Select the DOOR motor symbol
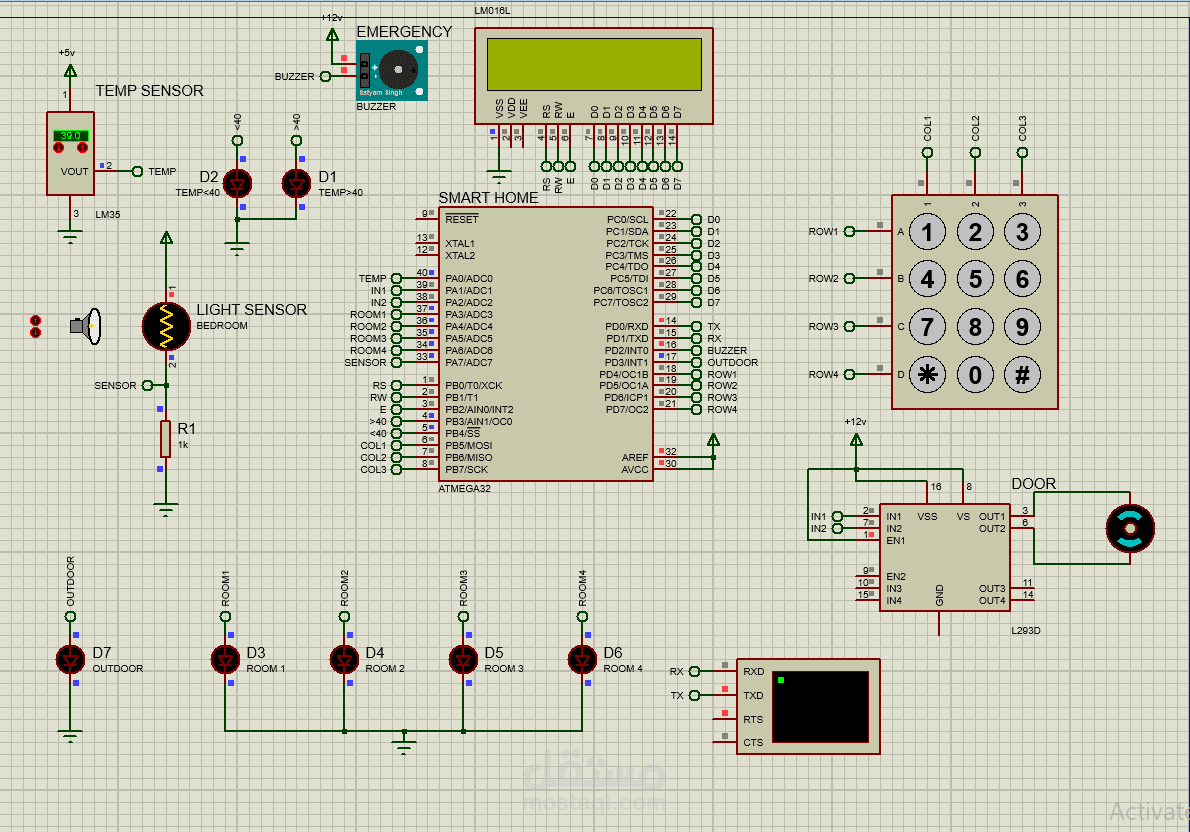Image resolution: width=1190 pixels, height=832 pixels. [1130, 528]
